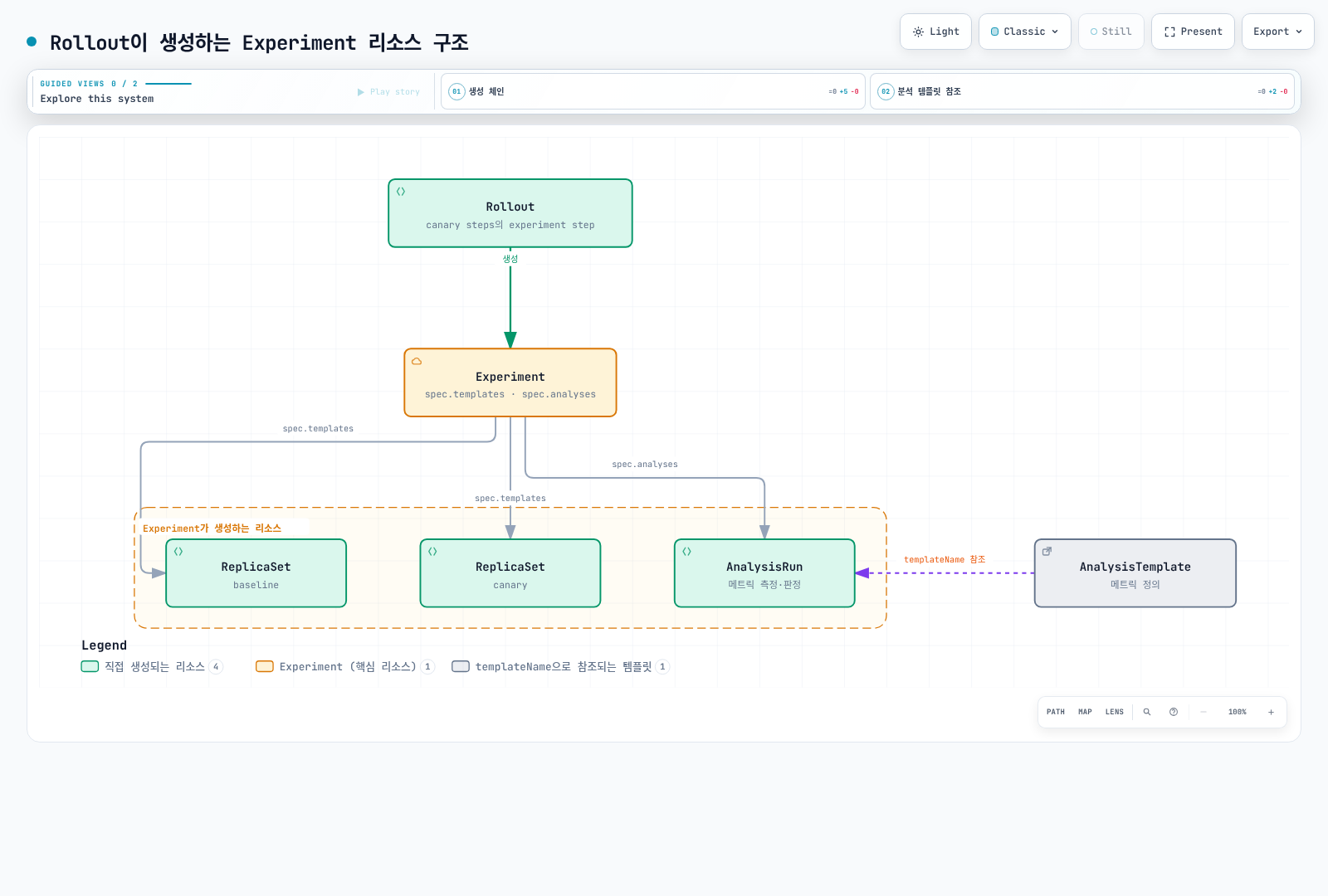This screenshot has width=1328, height=896.
Task: Click the spec.analyses edge label
Action: point(645,465)
